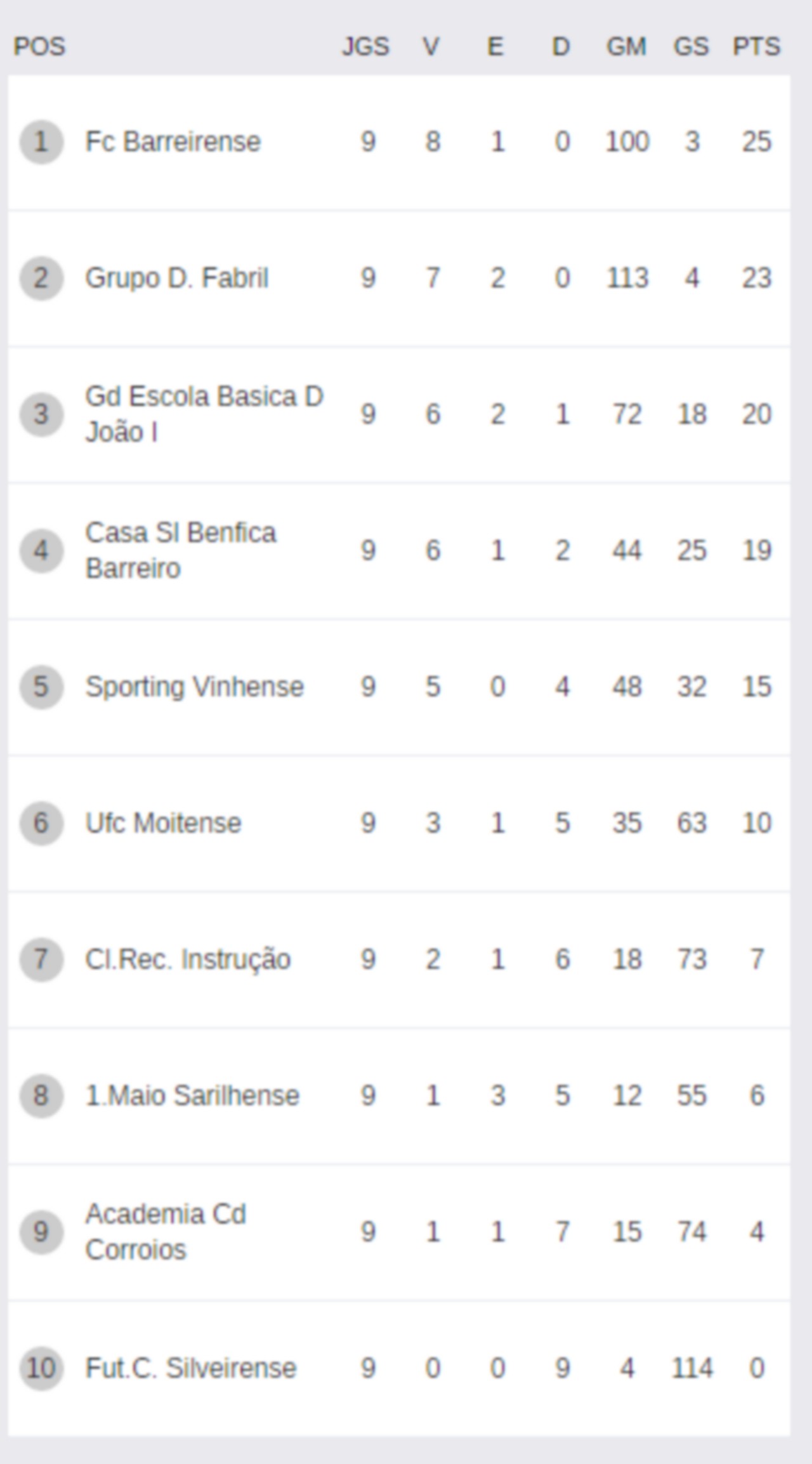Screen dimensions: 812x1464
Task: Open Grupo D. Fabril team page
Action: [x=177, y=278]
